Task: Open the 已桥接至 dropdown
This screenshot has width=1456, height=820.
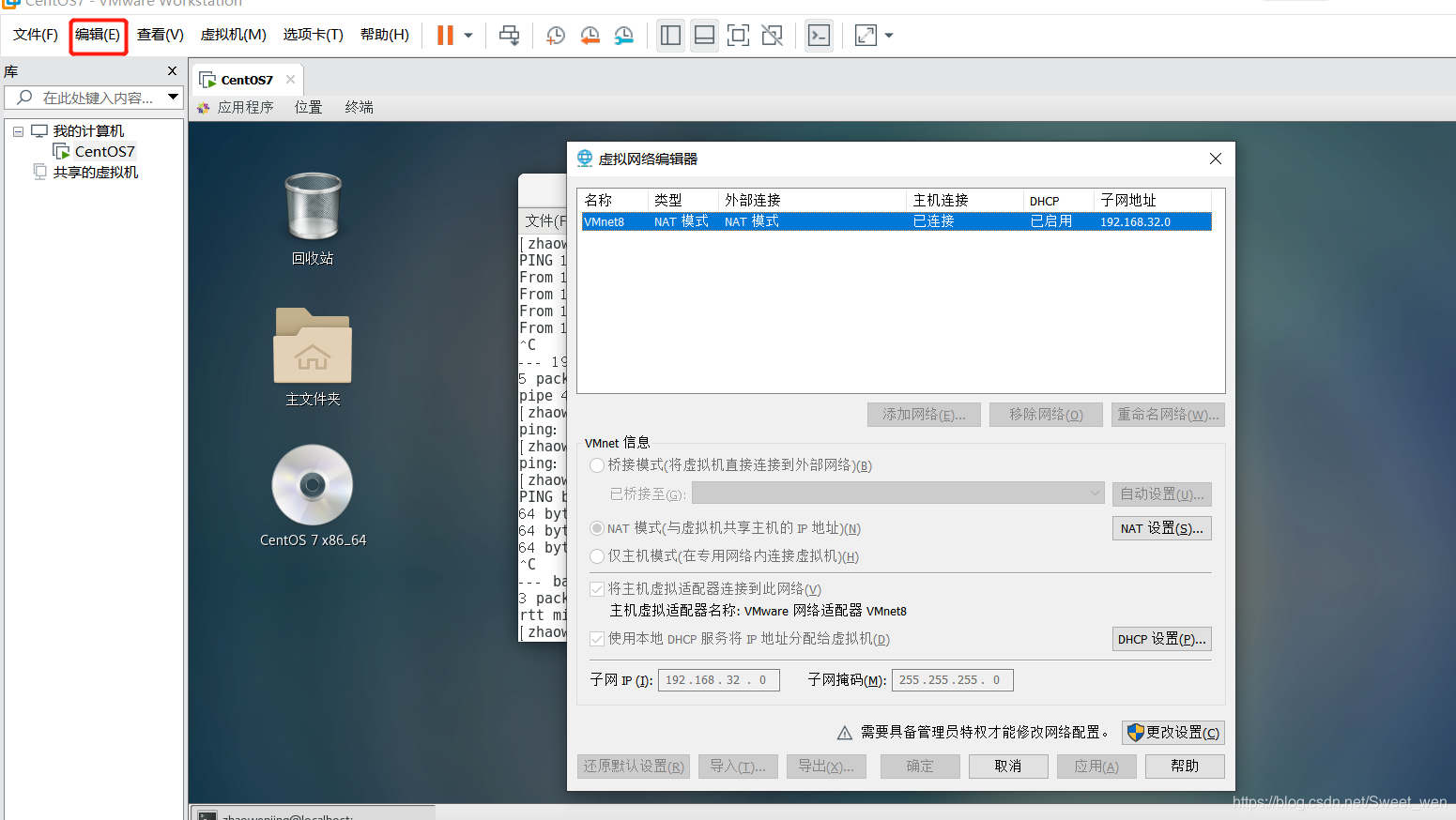Action: 899,494
